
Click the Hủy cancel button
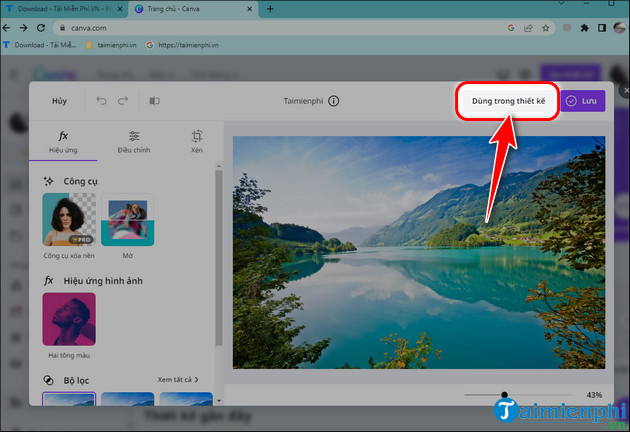59,101
